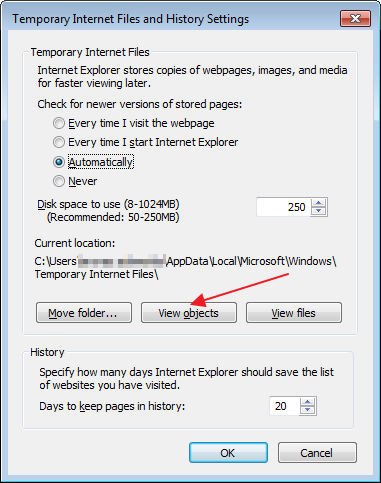Click the disk space value field showing 250
The image size is (381, 483).
pos(283,207)
